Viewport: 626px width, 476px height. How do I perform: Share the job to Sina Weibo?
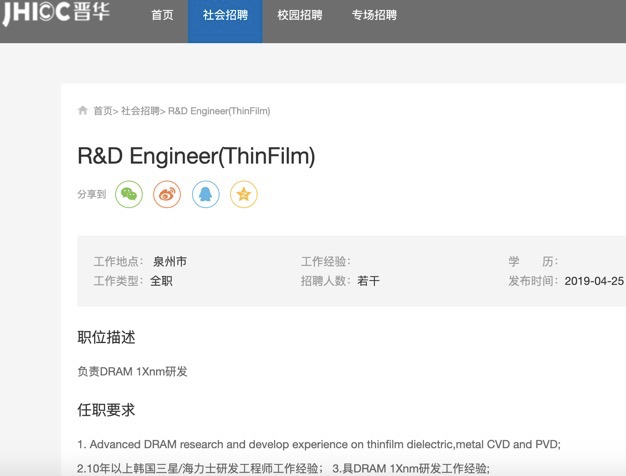click(x=167, y=194)
